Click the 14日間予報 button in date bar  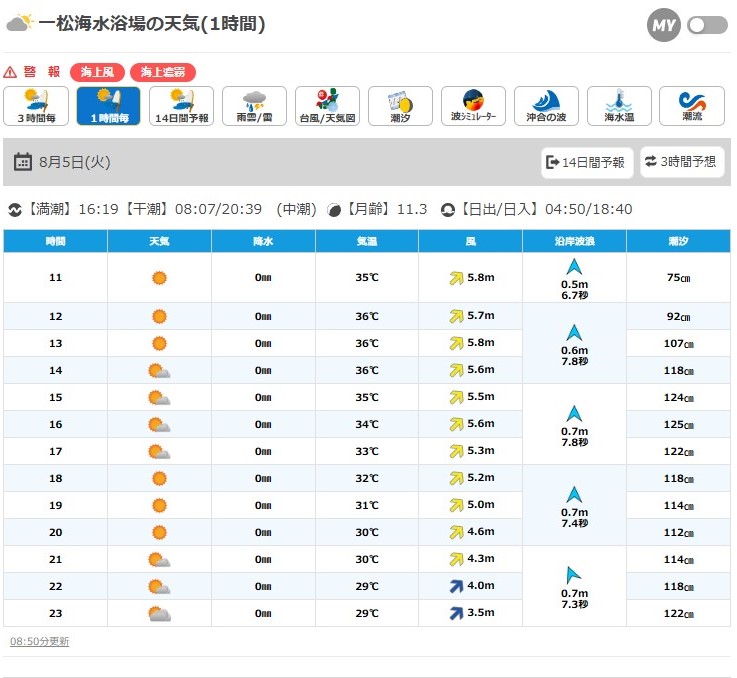[587, 162]
